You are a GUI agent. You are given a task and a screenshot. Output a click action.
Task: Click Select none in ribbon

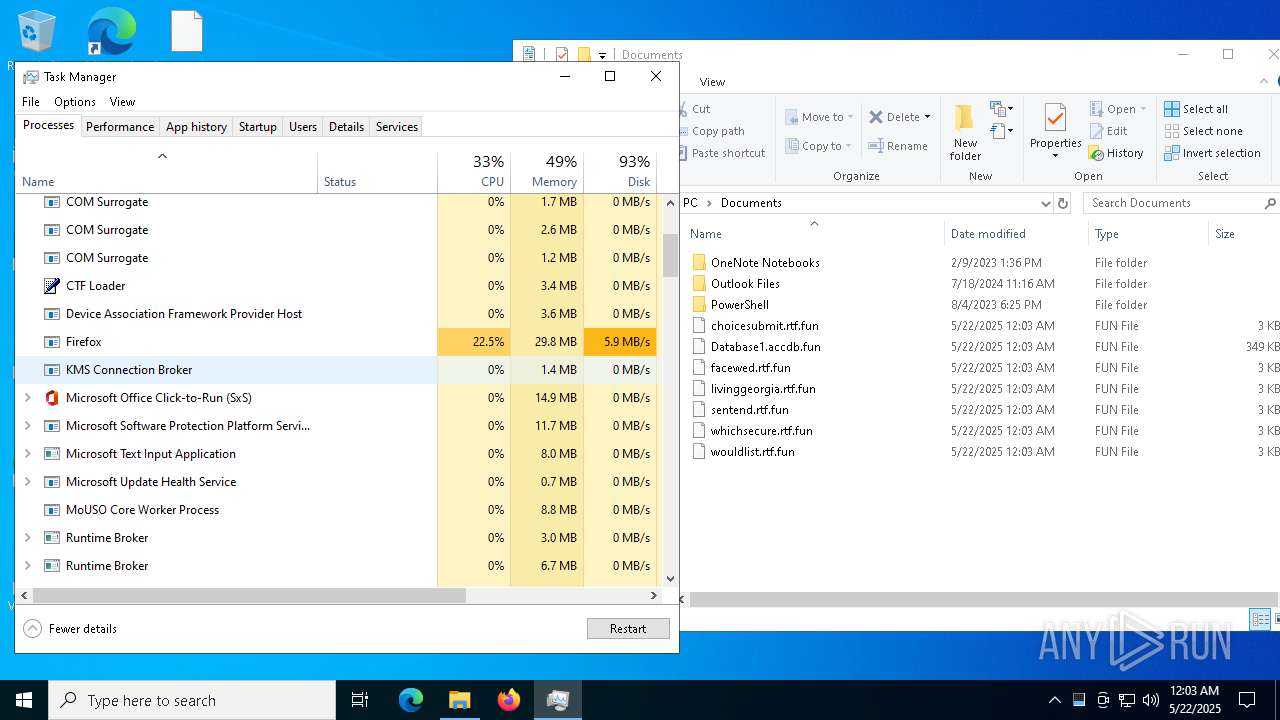(1203, 131)
